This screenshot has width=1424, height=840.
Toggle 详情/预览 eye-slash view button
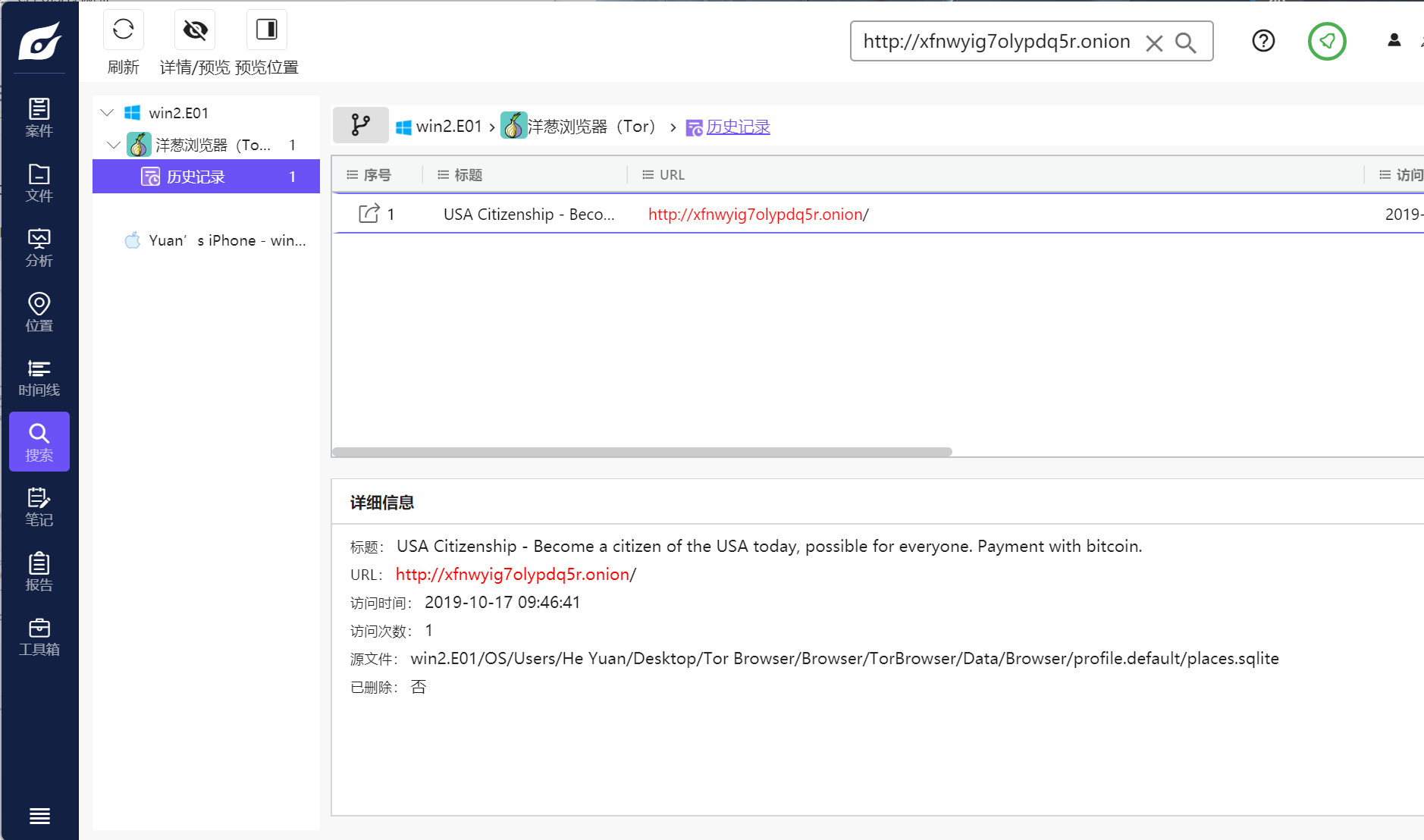[195, 43]
